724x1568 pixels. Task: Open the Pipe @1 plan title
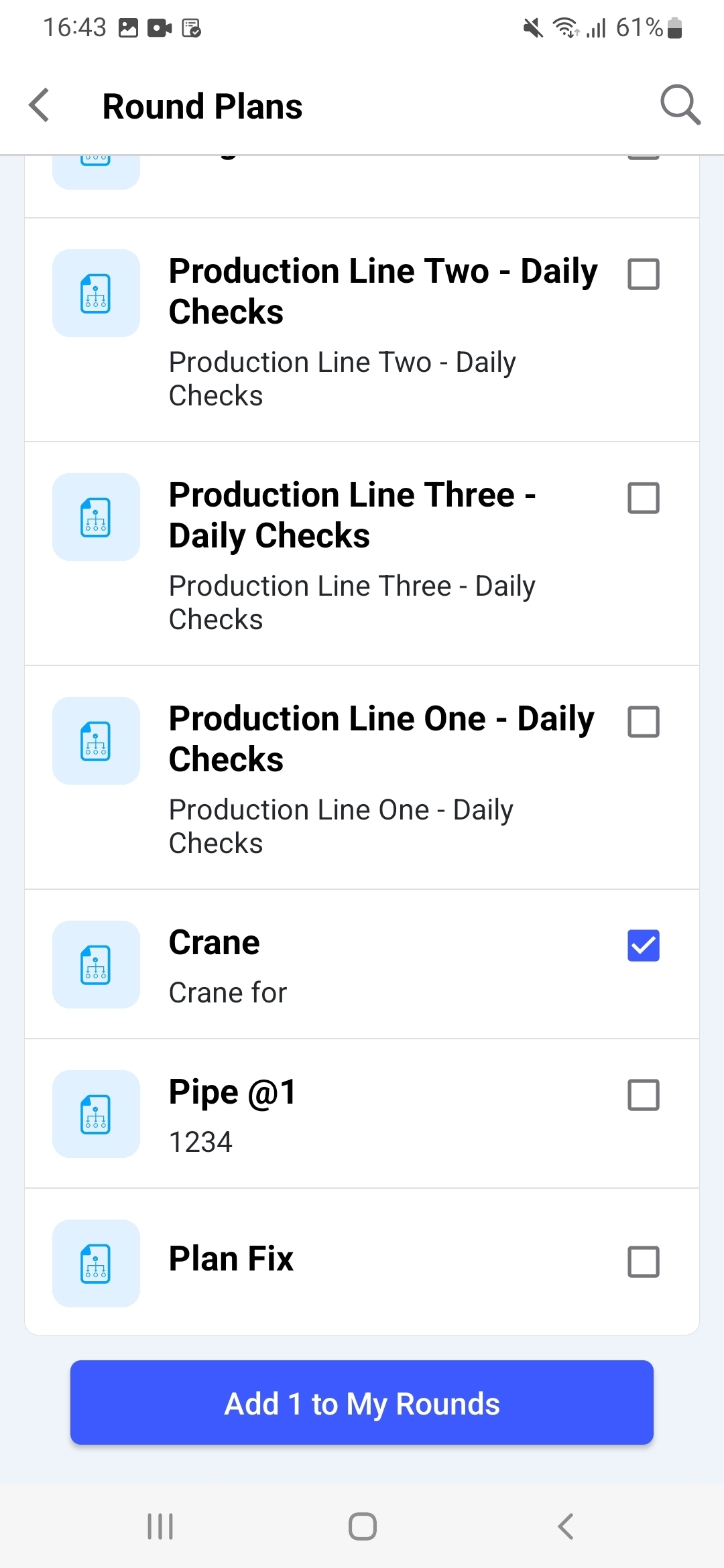[x=232, y=1092]
